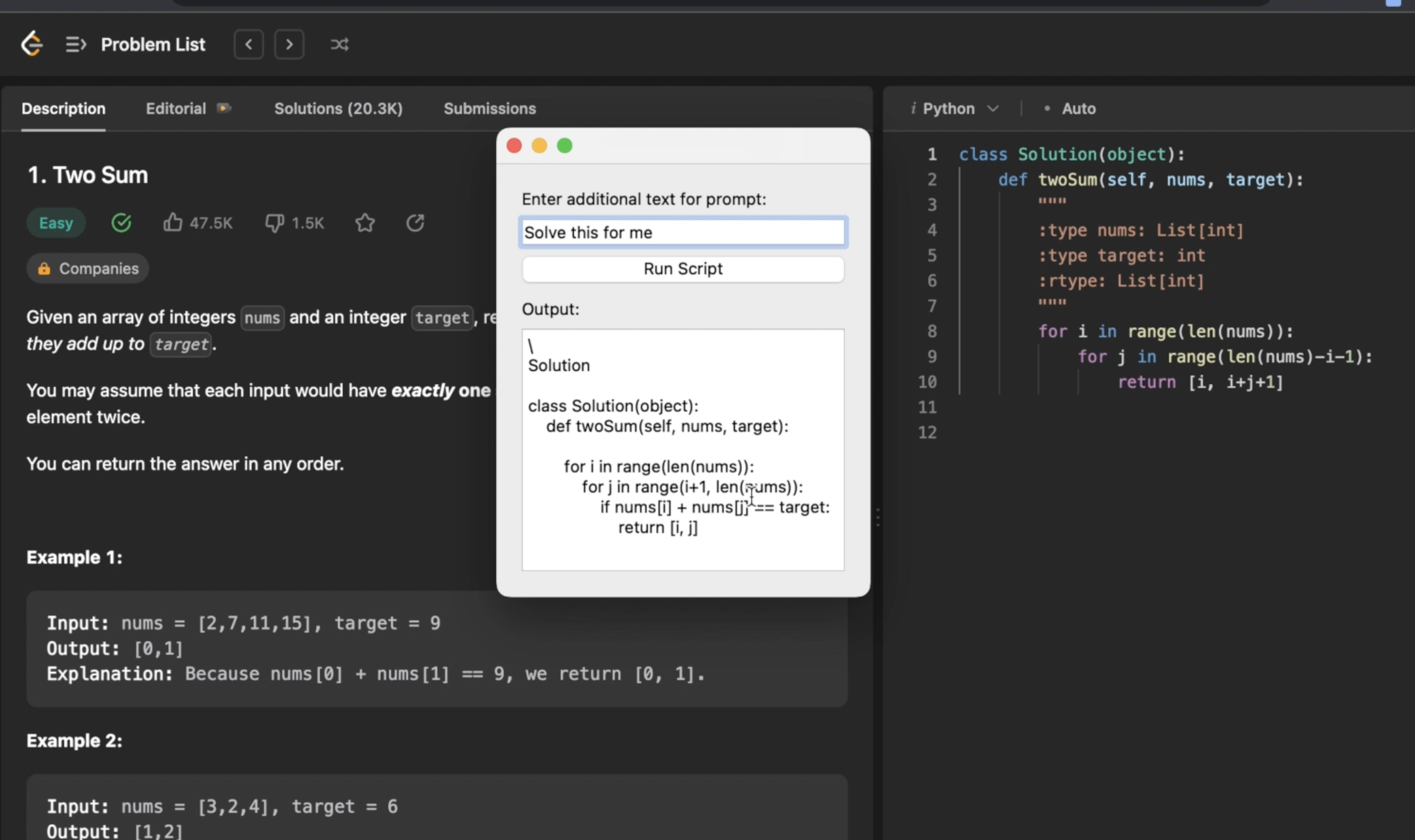Click the panel divider resize handle
Screen dimensions: 1415x840
click(x=878, y=518)
